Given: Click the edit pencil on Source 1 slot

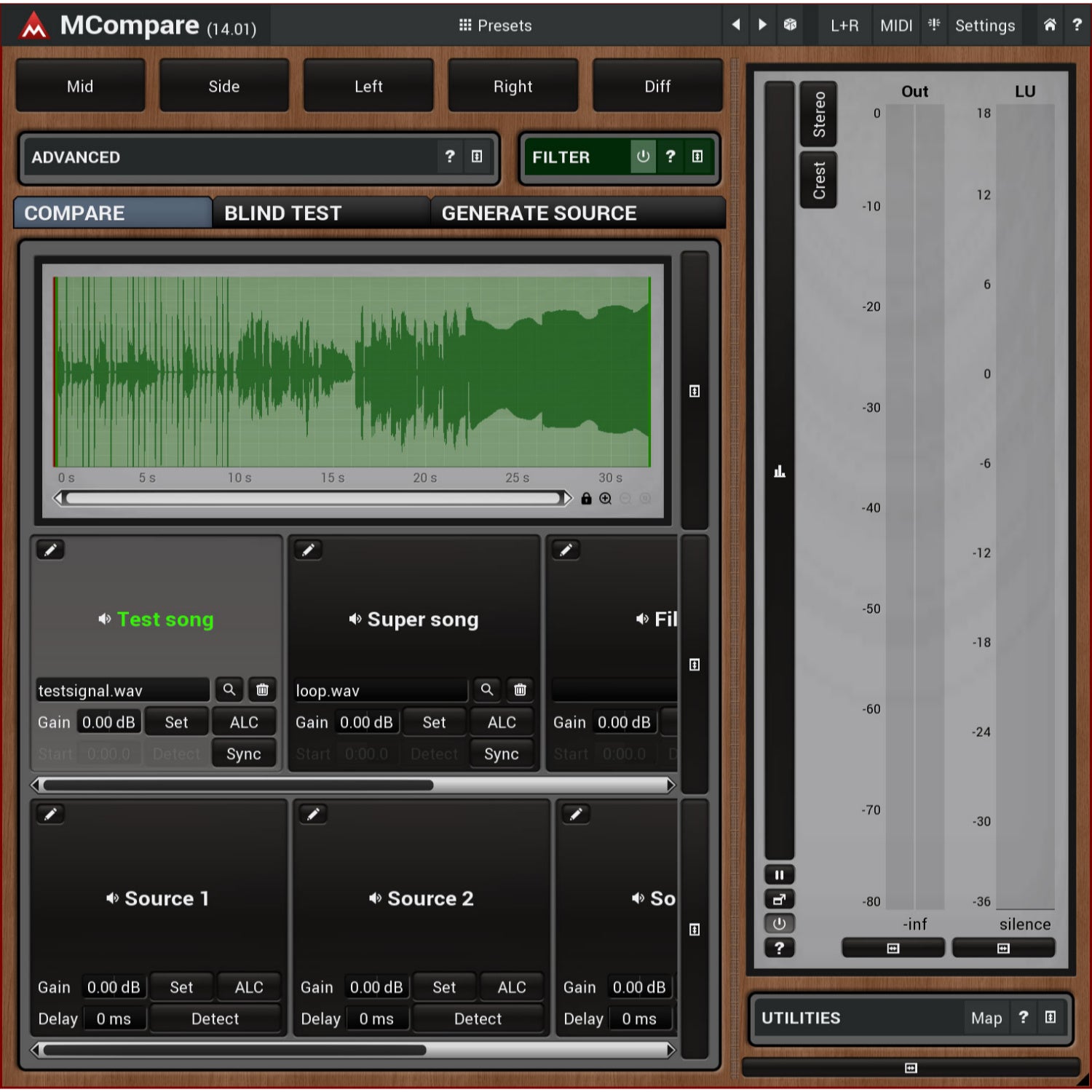Looking at the screenshot, I should tap(50, 814).
